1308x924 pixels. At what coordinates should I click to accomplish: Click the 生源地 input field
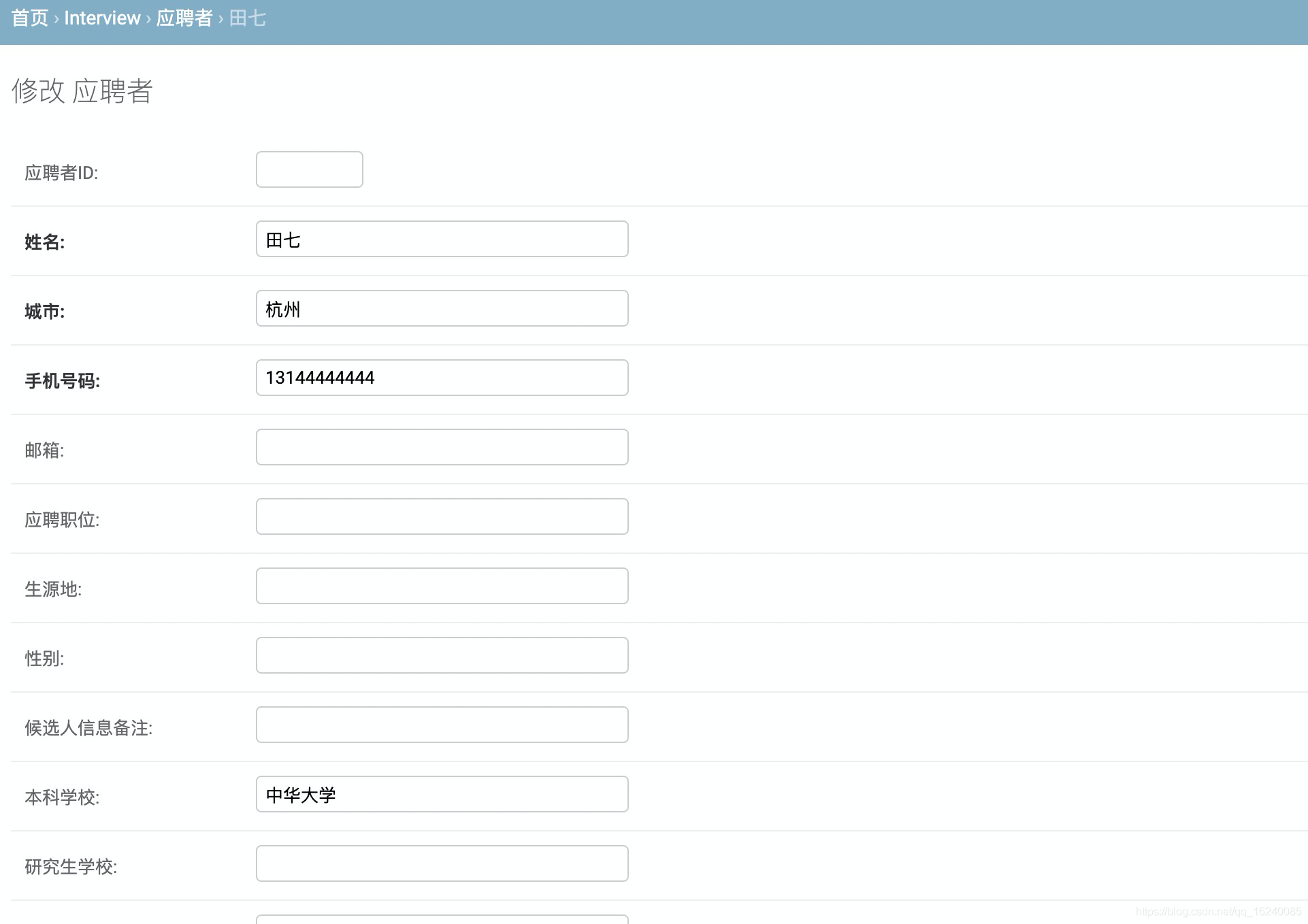click(442, 586)
